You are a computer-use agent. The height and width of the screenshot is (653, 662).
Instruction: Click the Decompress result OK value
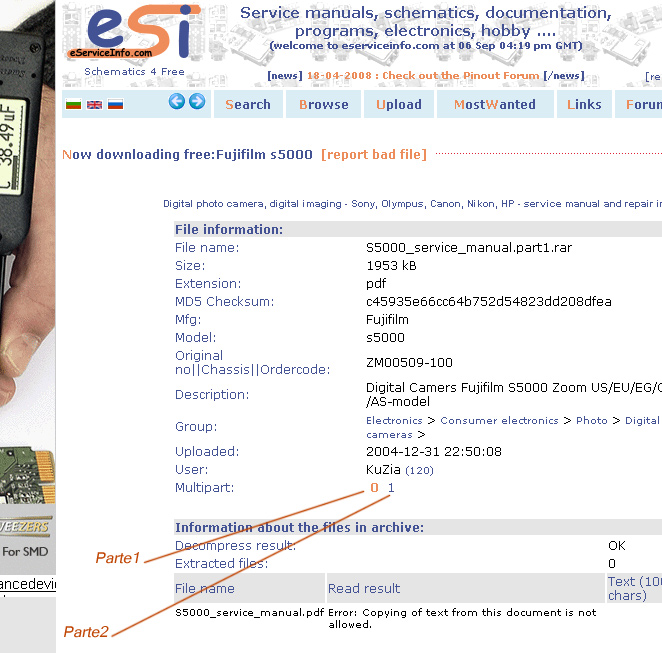coord(616,546)
